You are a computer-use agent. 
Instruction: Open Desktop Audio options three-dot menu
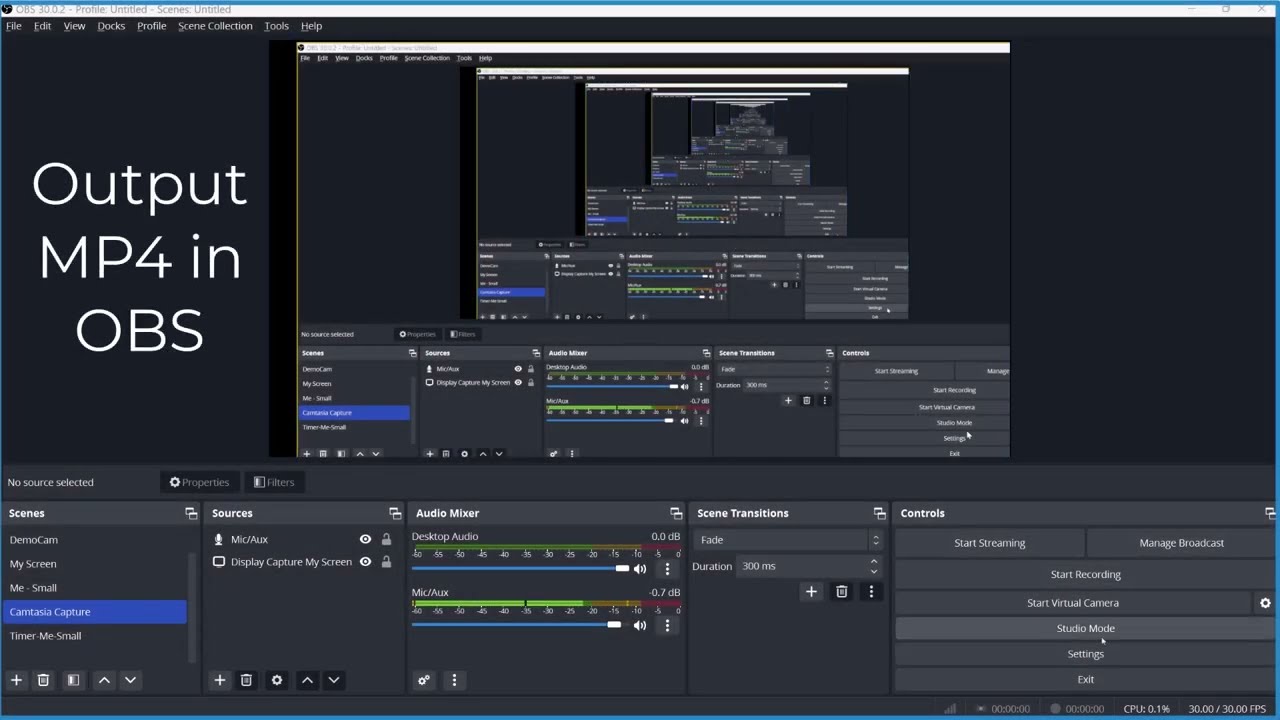[x=667, y=569]
